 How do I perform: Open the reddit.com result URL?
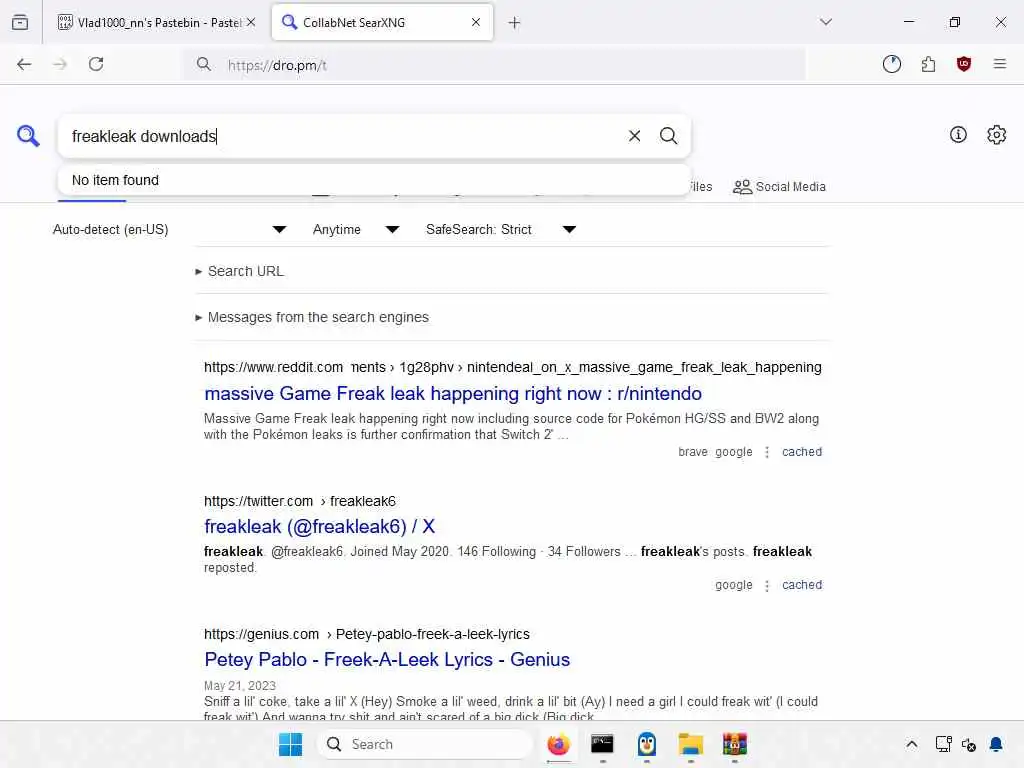(x=513, y=367)
